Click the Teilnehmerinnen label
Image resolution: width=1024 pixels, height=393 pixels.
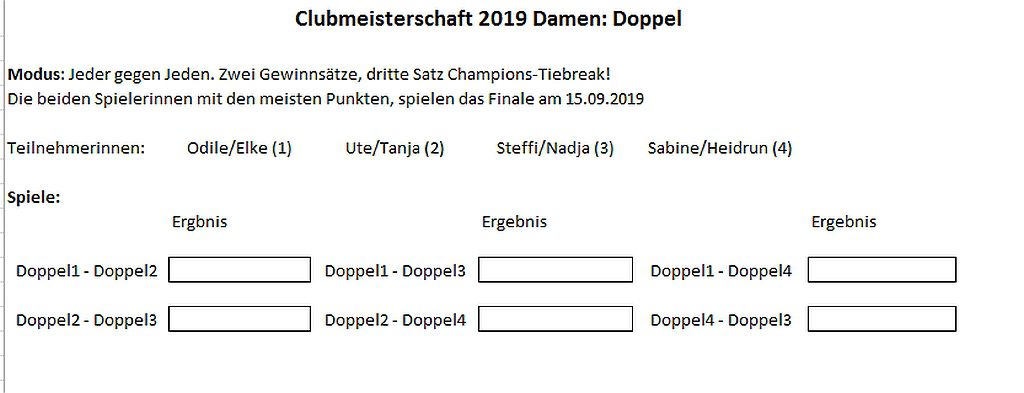click(x=76, y=148)
